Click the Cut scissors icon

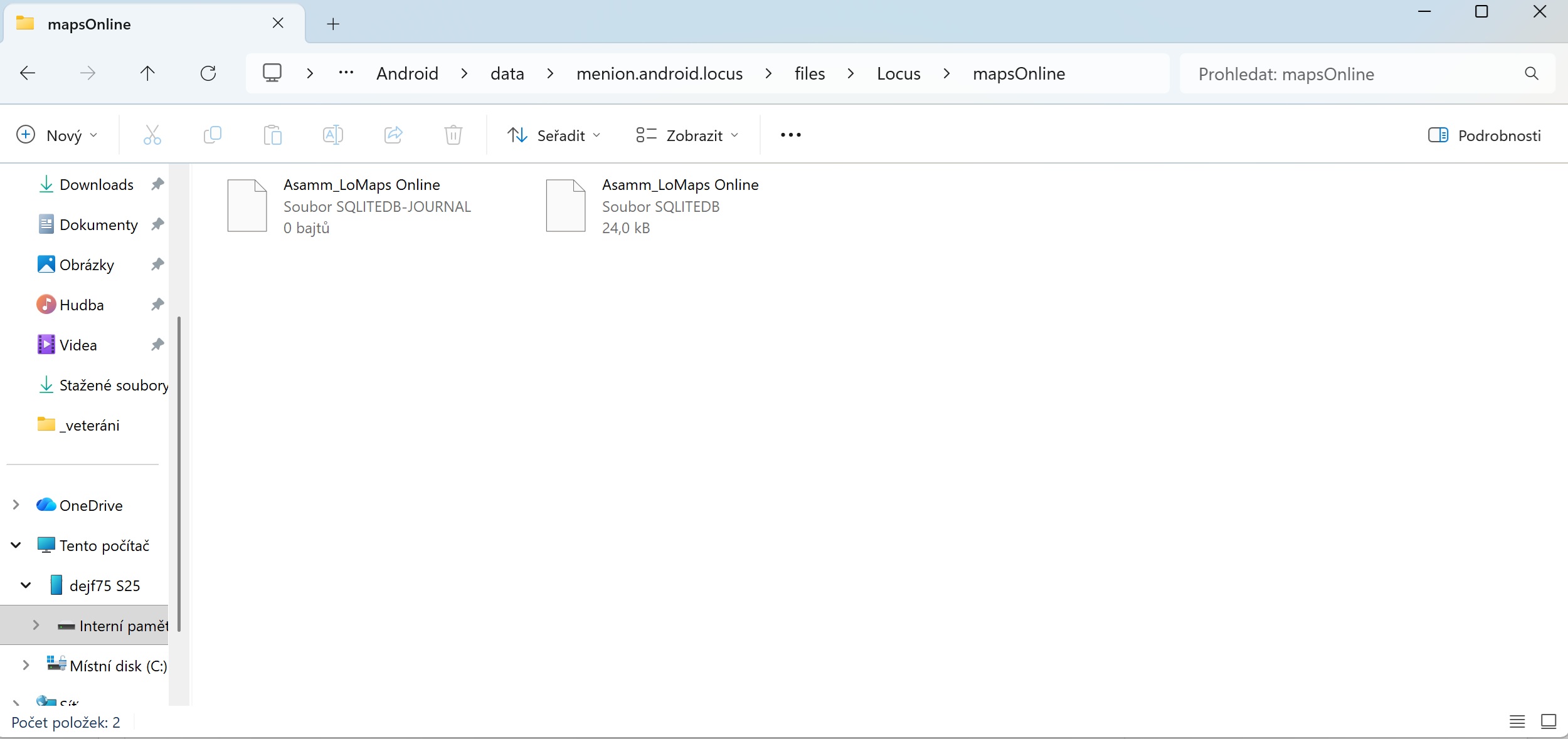(x=152, y=135)
